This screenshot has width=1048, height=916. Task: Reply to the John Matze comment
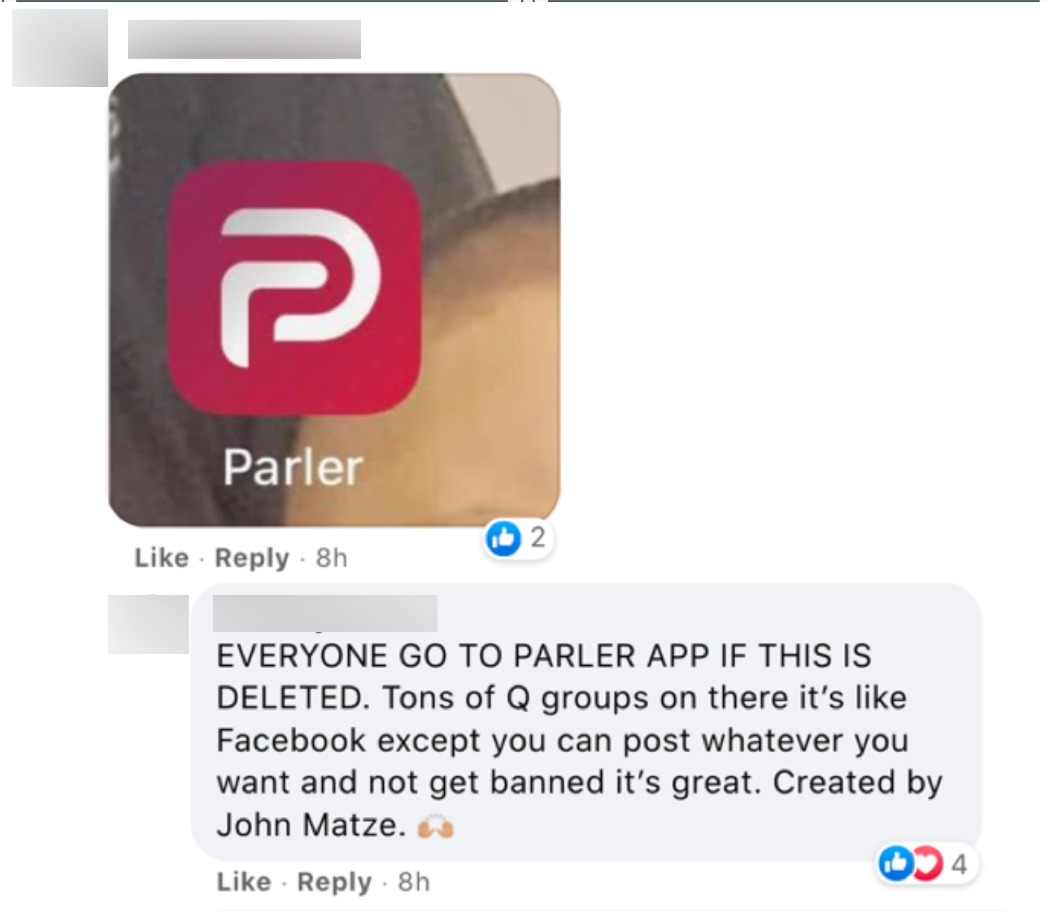tap(334, 882)
